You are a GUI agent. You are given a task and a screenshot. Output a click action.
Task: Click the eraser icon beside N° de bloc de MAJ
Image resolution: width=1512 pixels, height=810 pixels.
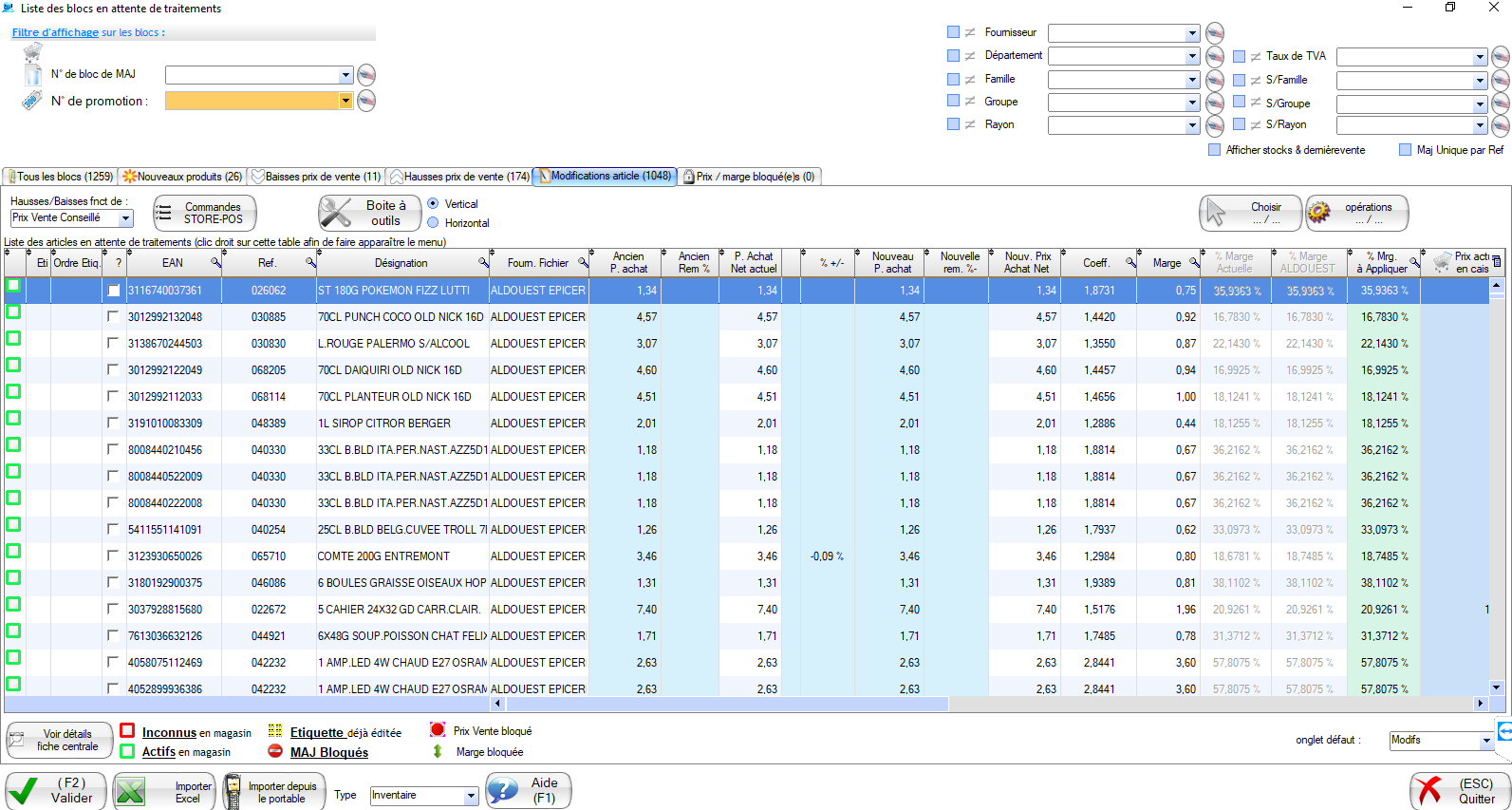[x=366, y=75]
